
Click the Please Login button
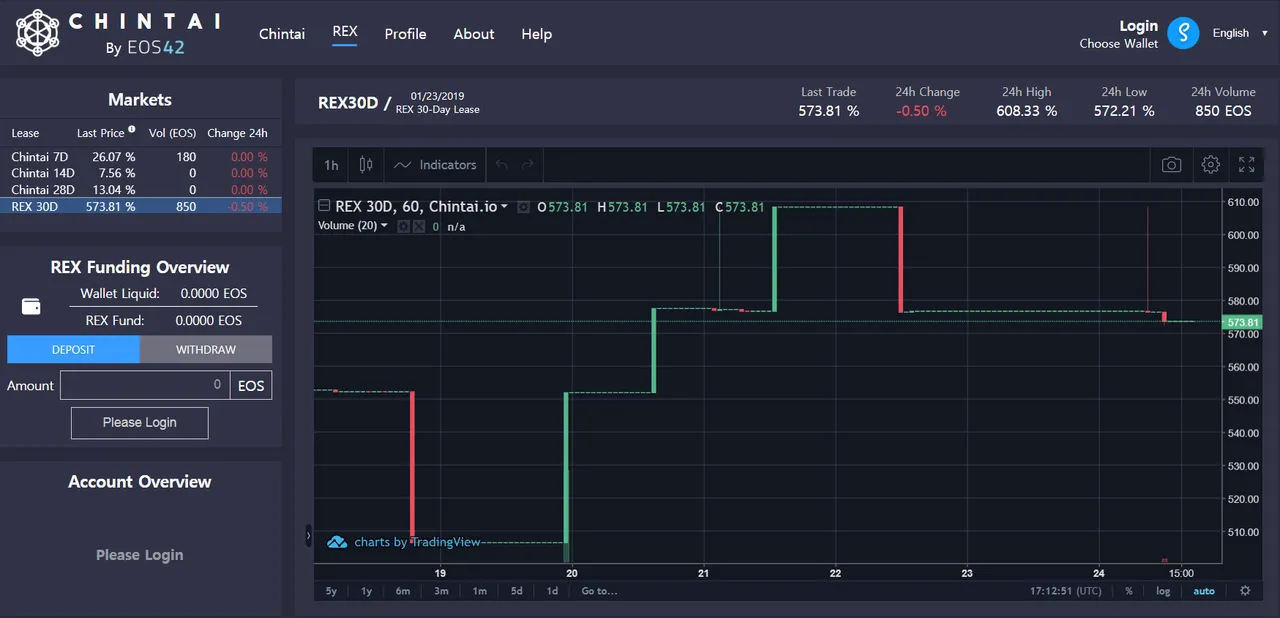point(140,422)
